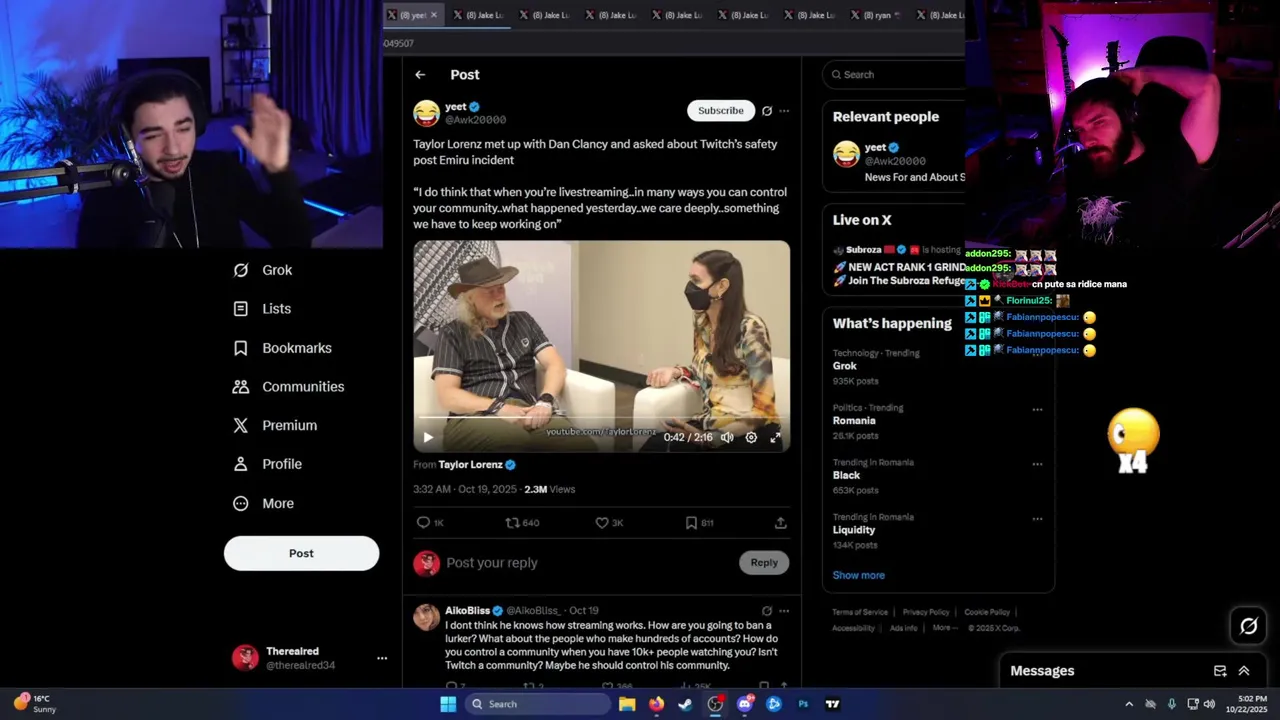
Task: Open File Explorer from taskbar
Action: click(x=627, y=704)
